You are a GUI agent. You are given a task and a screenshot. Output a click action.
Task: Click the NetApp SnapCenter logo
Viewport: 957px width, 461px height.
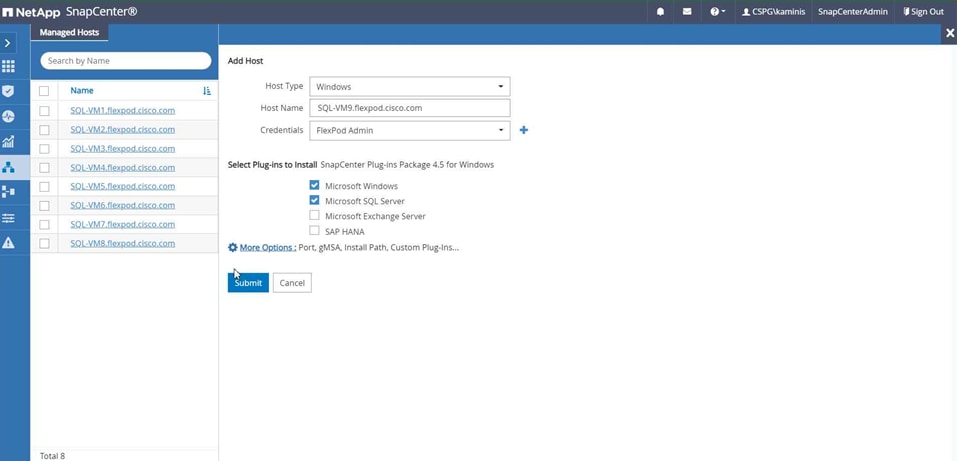point(70,12)
